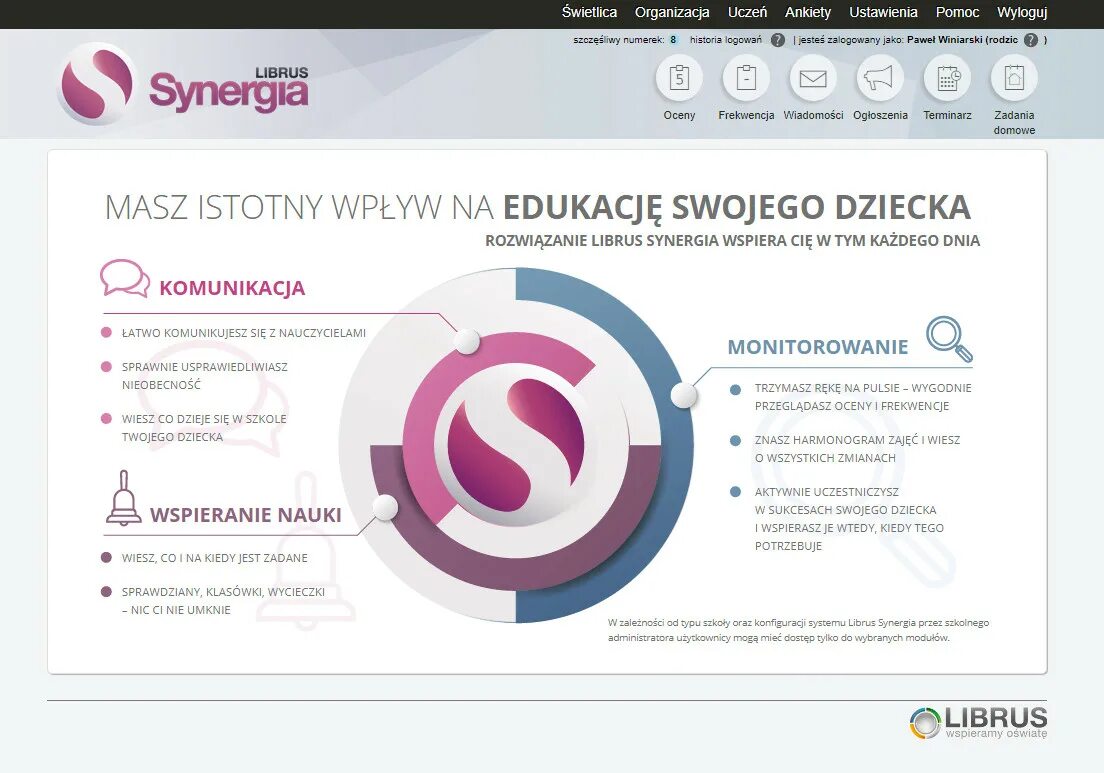Open the Oceny grades icon
The height and width of the screenshot is (773, 1104).
point(679,77)
